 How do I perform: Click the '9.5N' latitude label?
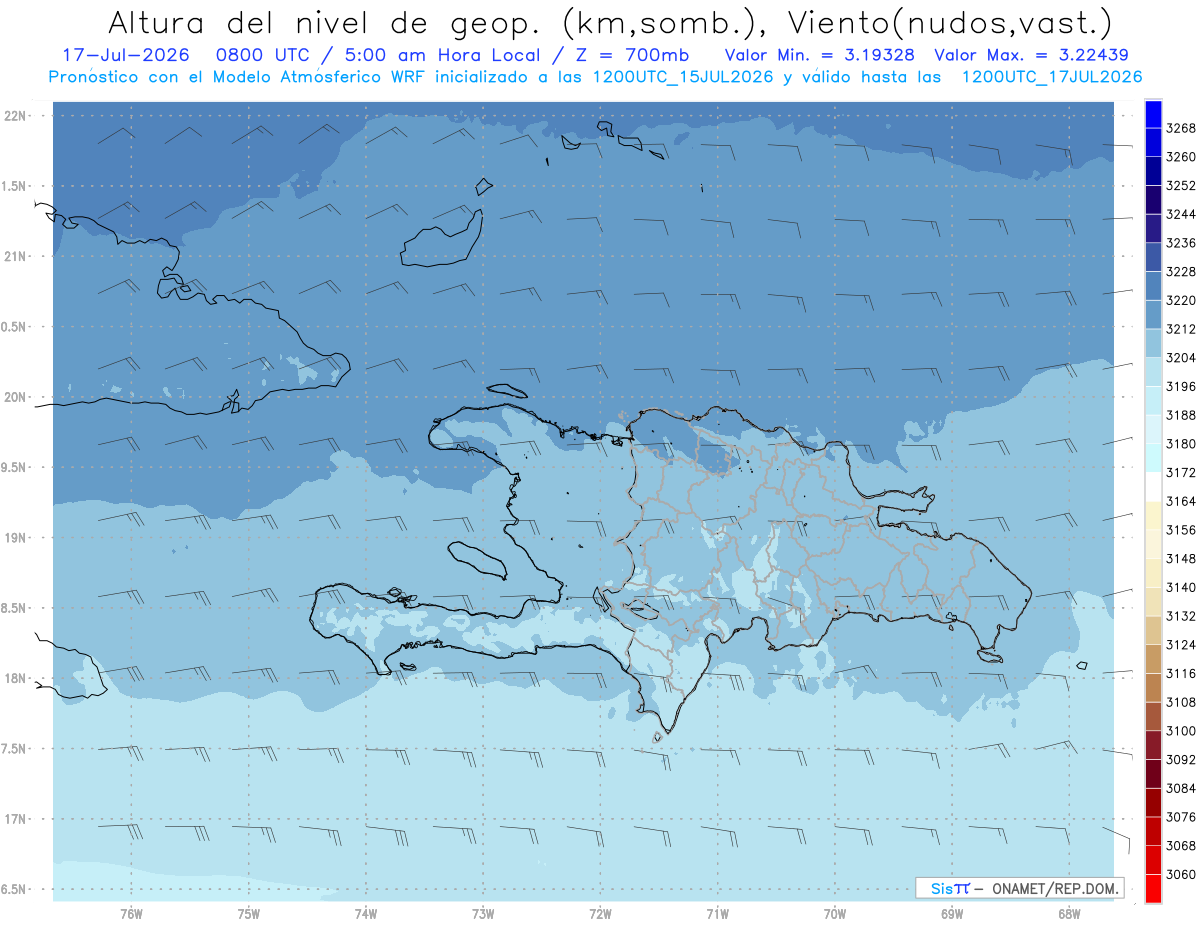15,467
